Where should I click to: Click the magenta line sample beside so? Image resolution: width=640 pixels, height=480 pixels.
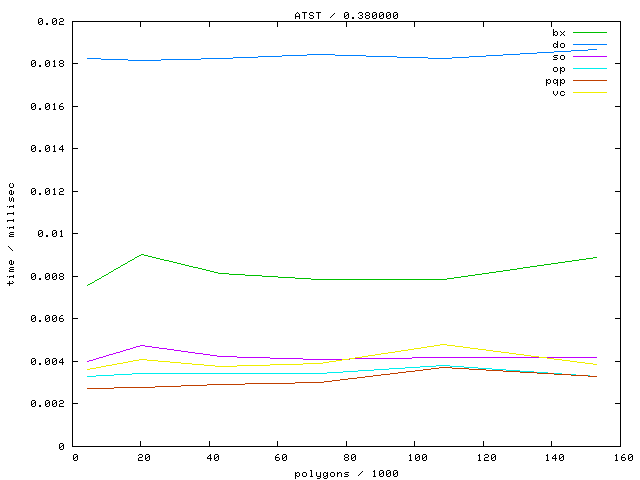(590, 57)
